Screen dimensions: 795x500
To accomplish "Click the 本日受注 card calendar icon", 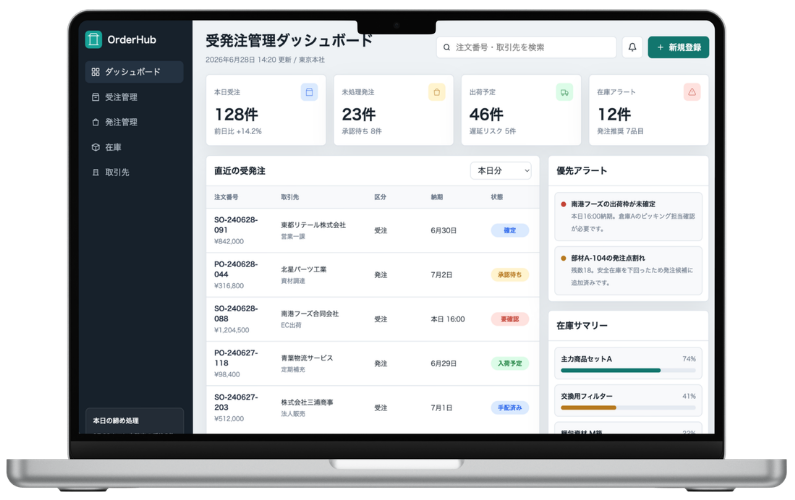I will click(x=309, y=92).
